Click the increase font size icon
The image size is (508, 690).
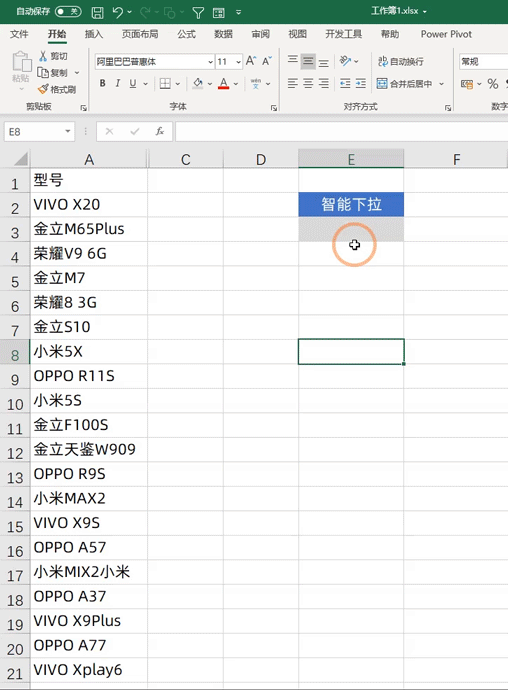[251, 61]
